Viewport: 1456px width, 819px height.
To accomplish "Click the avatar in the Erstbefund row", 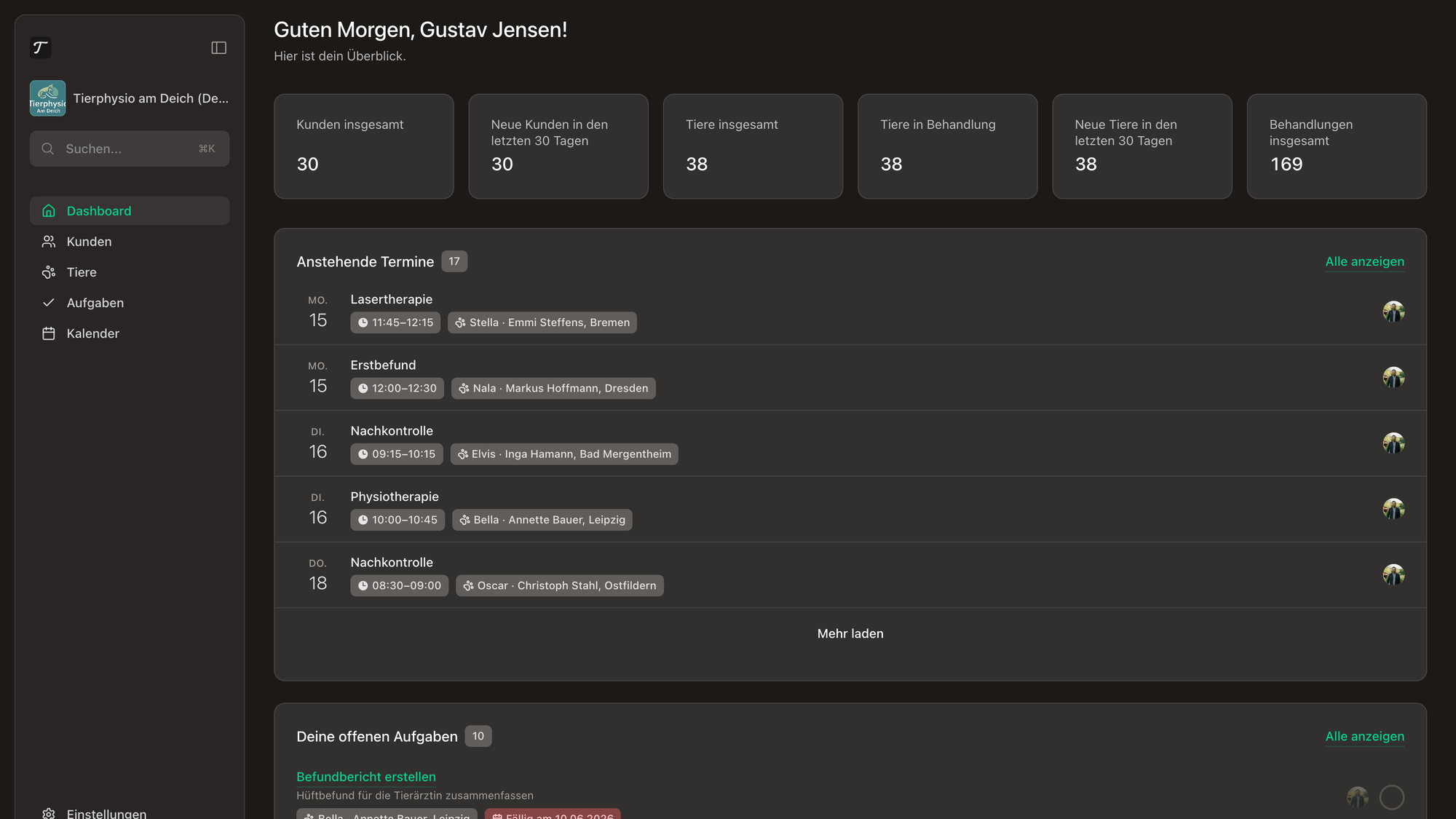I will pyautogui.click(x=1393, y=377).
